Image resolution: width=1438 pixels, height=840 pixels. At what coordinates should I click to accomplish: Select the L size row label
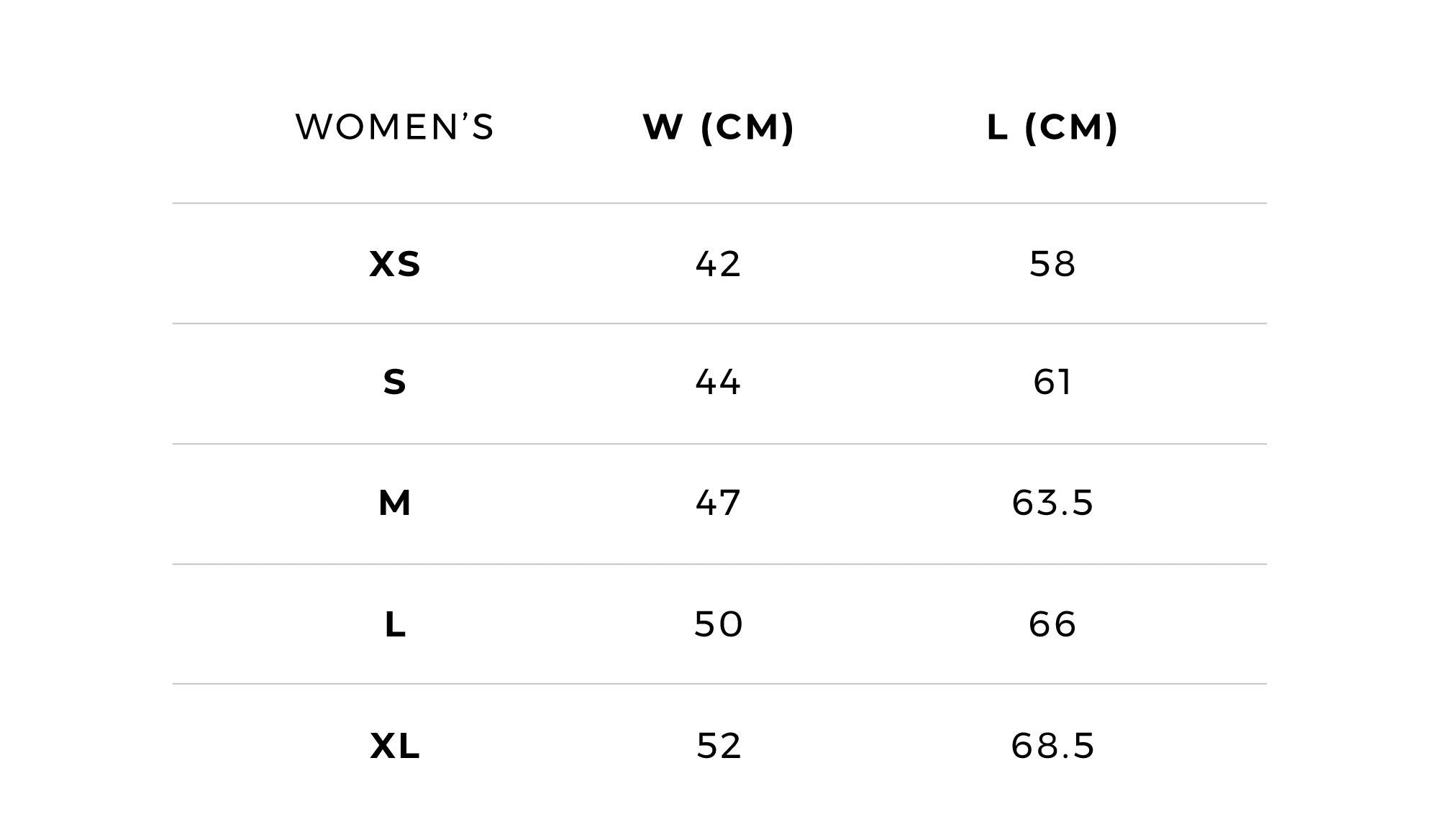pyautogui.click(x=395, y=624)
